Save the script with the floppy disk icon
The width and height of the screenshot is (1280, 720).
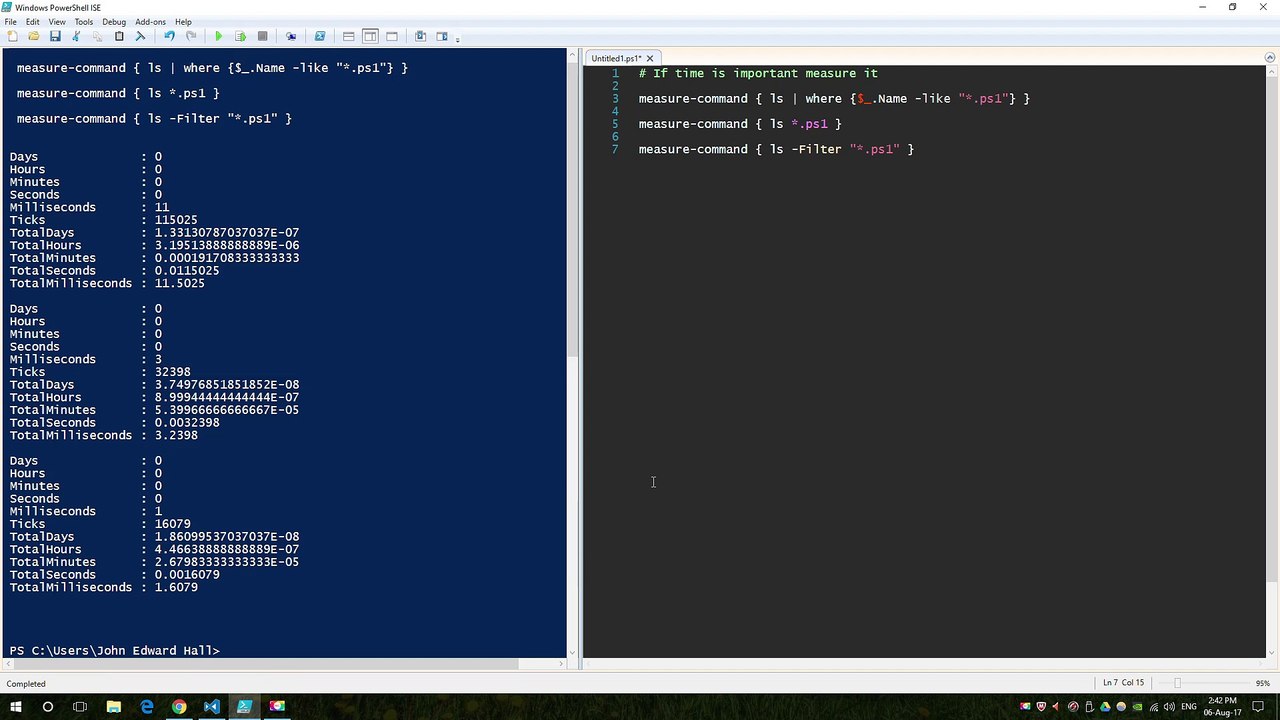[55, 36]
